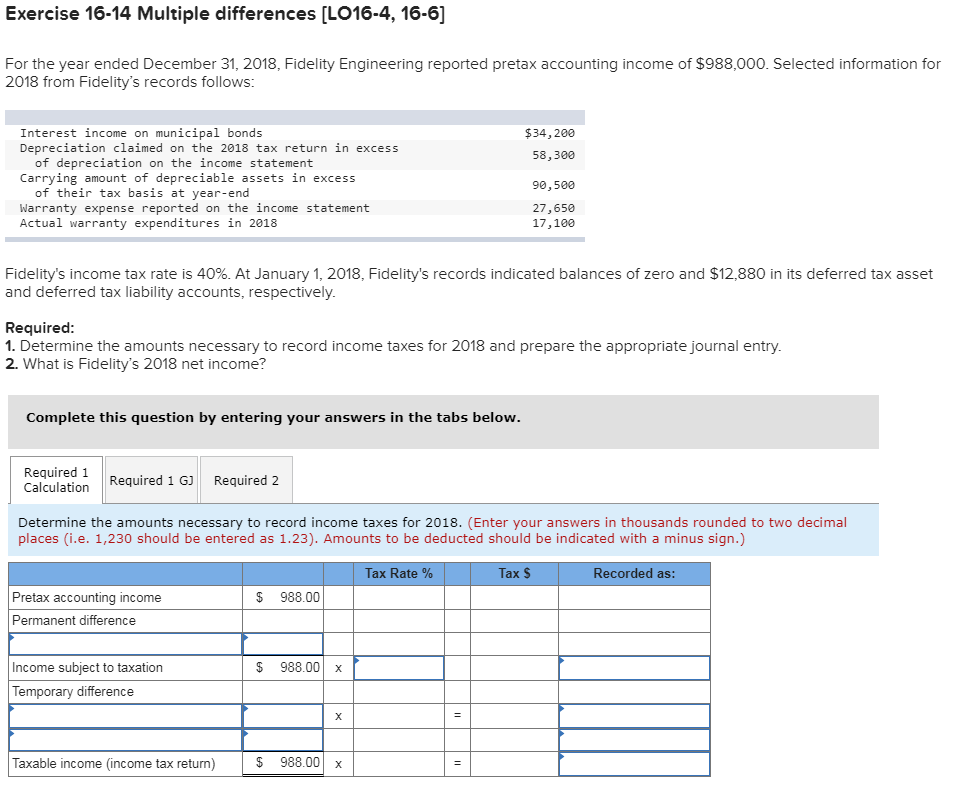Open the second Temporary difference description dropdown
This screenshot has height=785, width=968.
123,739
